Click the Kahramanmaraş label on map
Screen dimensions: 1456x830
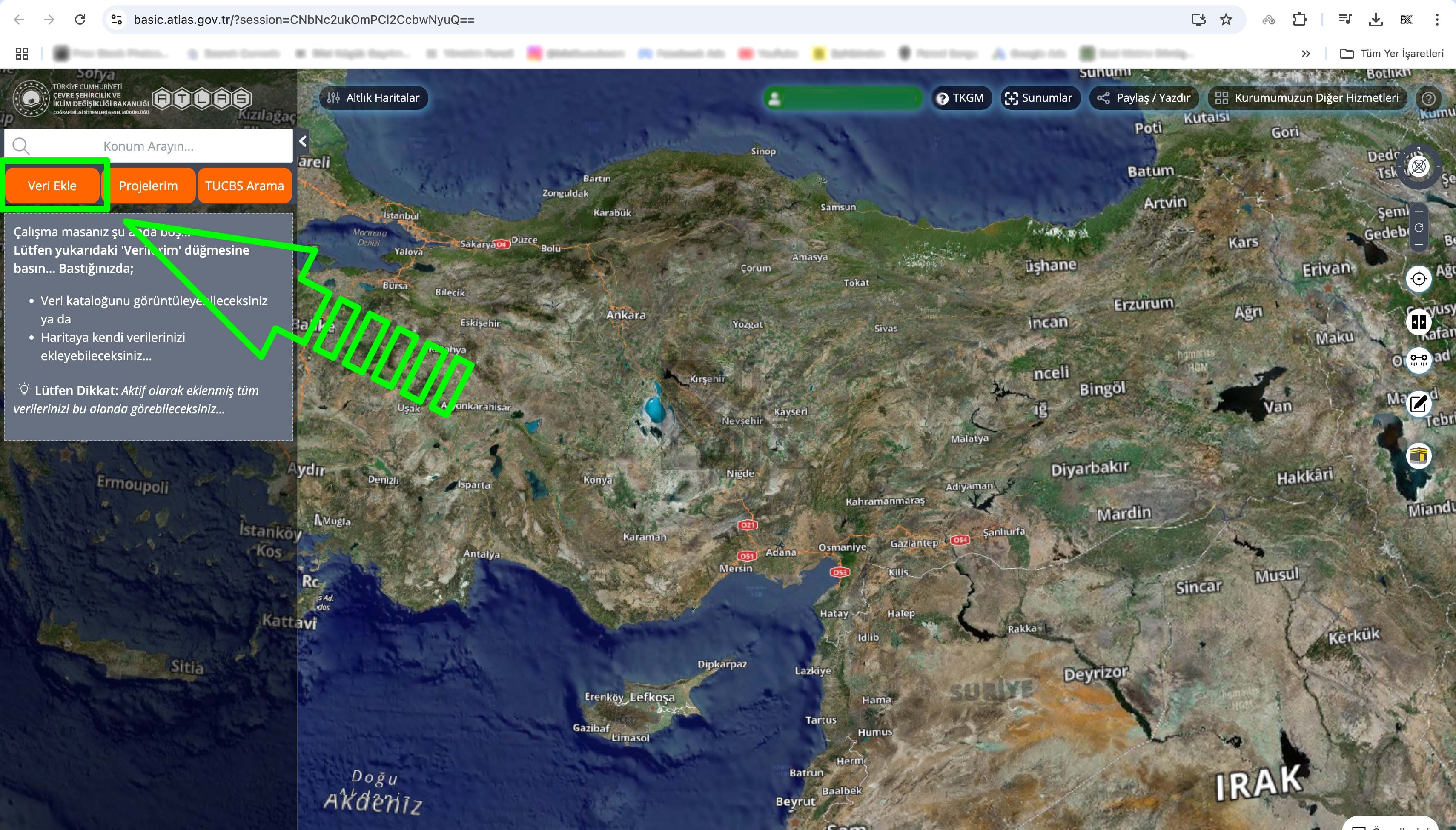coord(885,502)
